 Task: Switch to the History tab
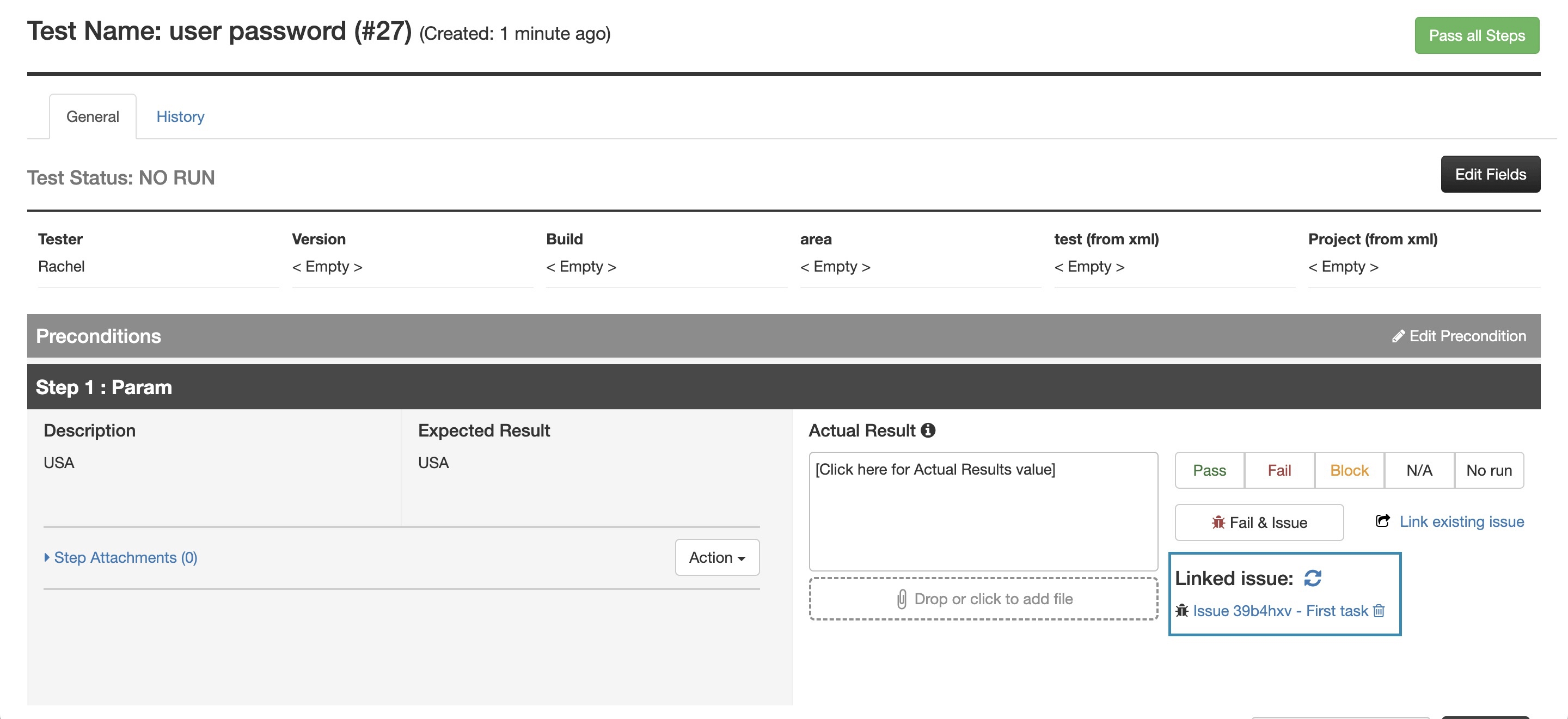click(180, 117)
